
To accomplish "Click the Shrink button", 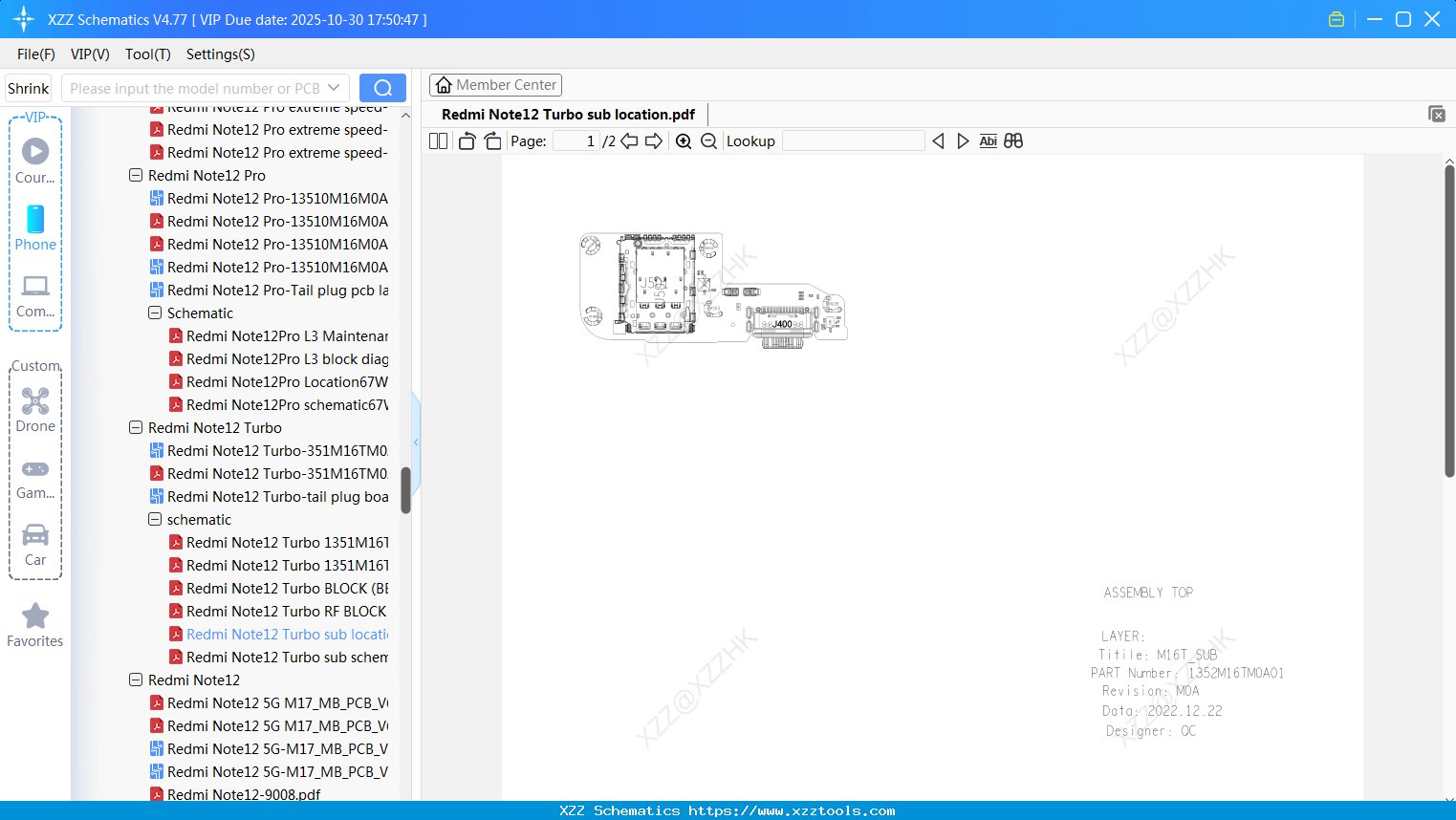I will pyautogui.click(x=28, y=87).
